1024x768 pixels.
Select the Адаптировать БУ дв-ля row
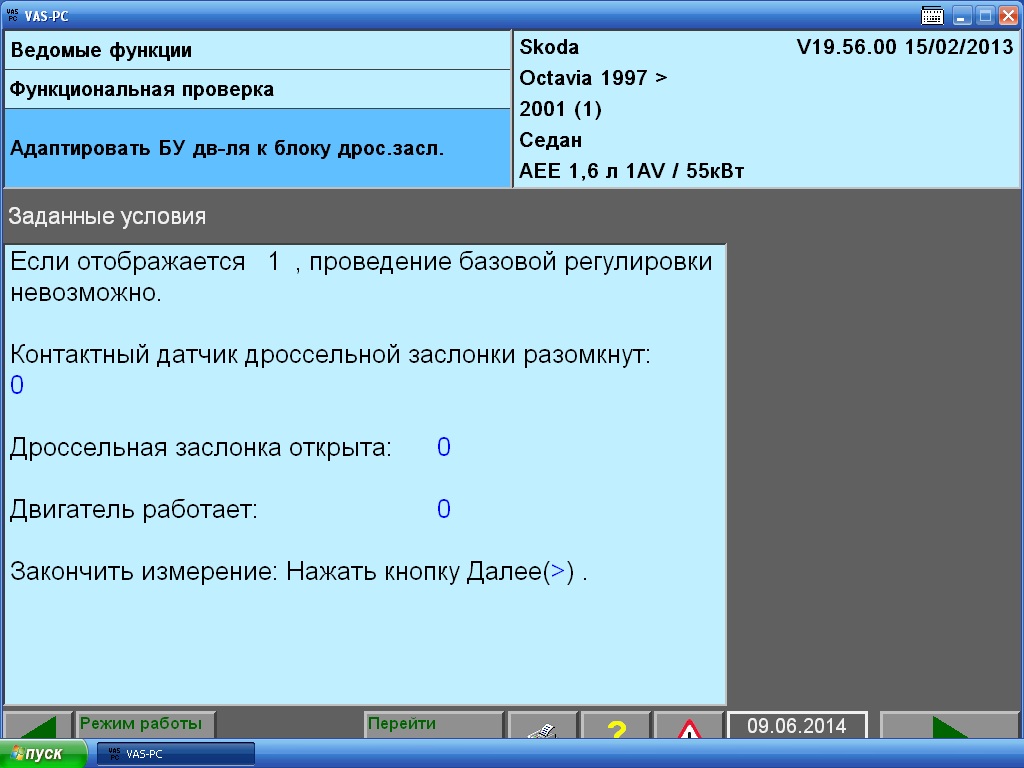(257, 148)
